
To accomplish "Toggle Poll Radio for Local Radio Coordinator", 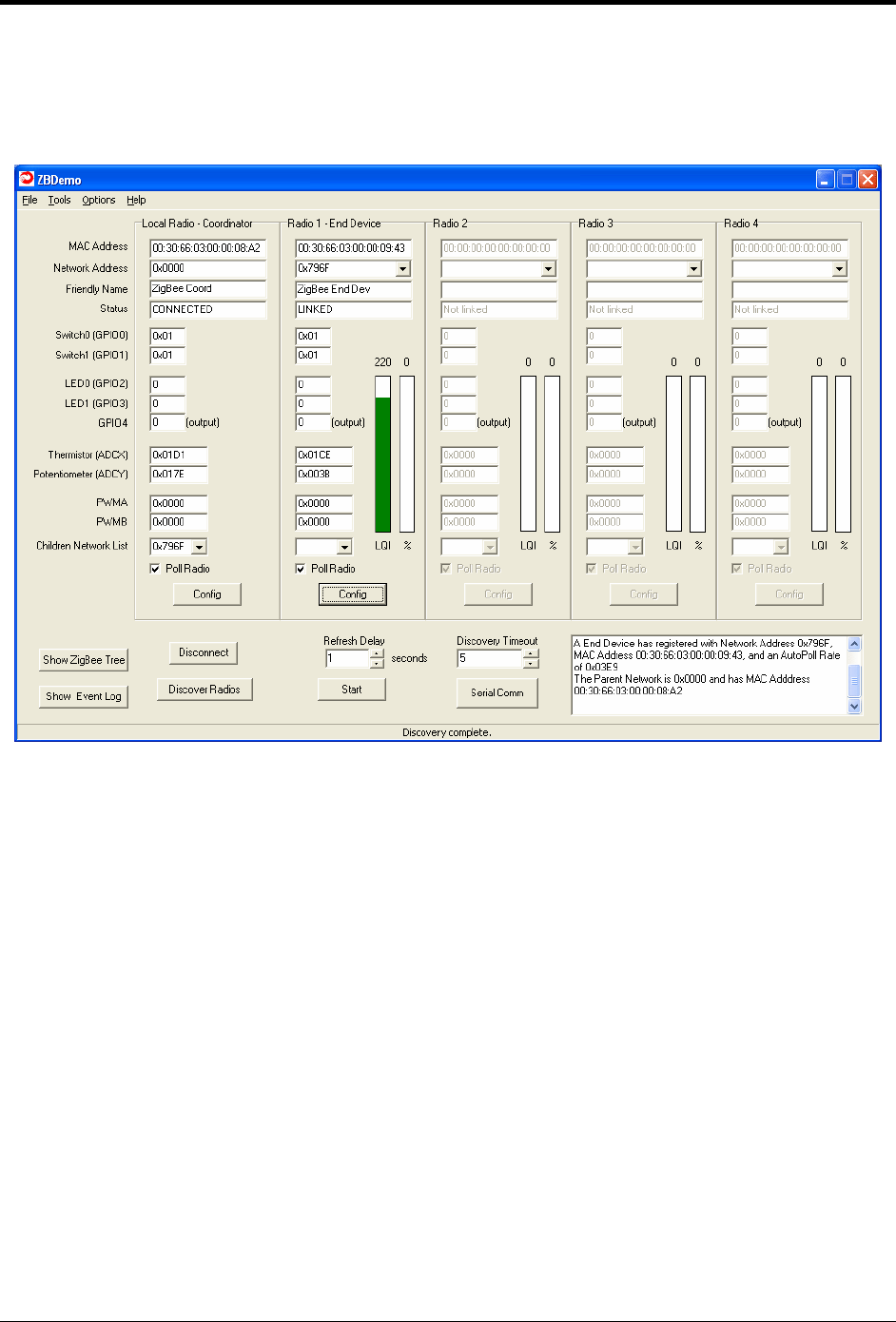I will click(x=155, y=569).
